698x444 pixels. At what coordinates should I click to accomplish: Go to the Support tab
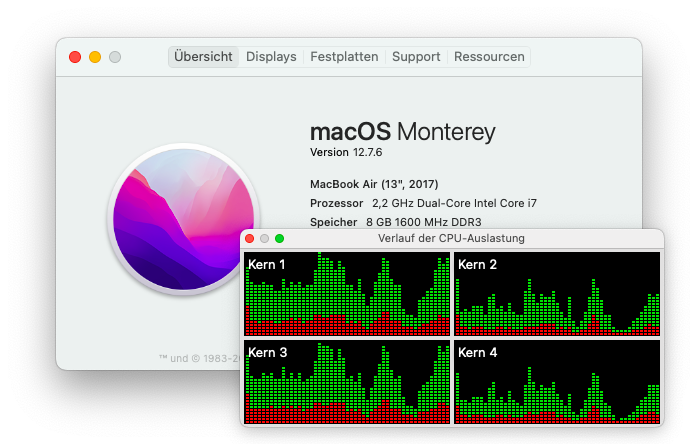coord(415,57)
